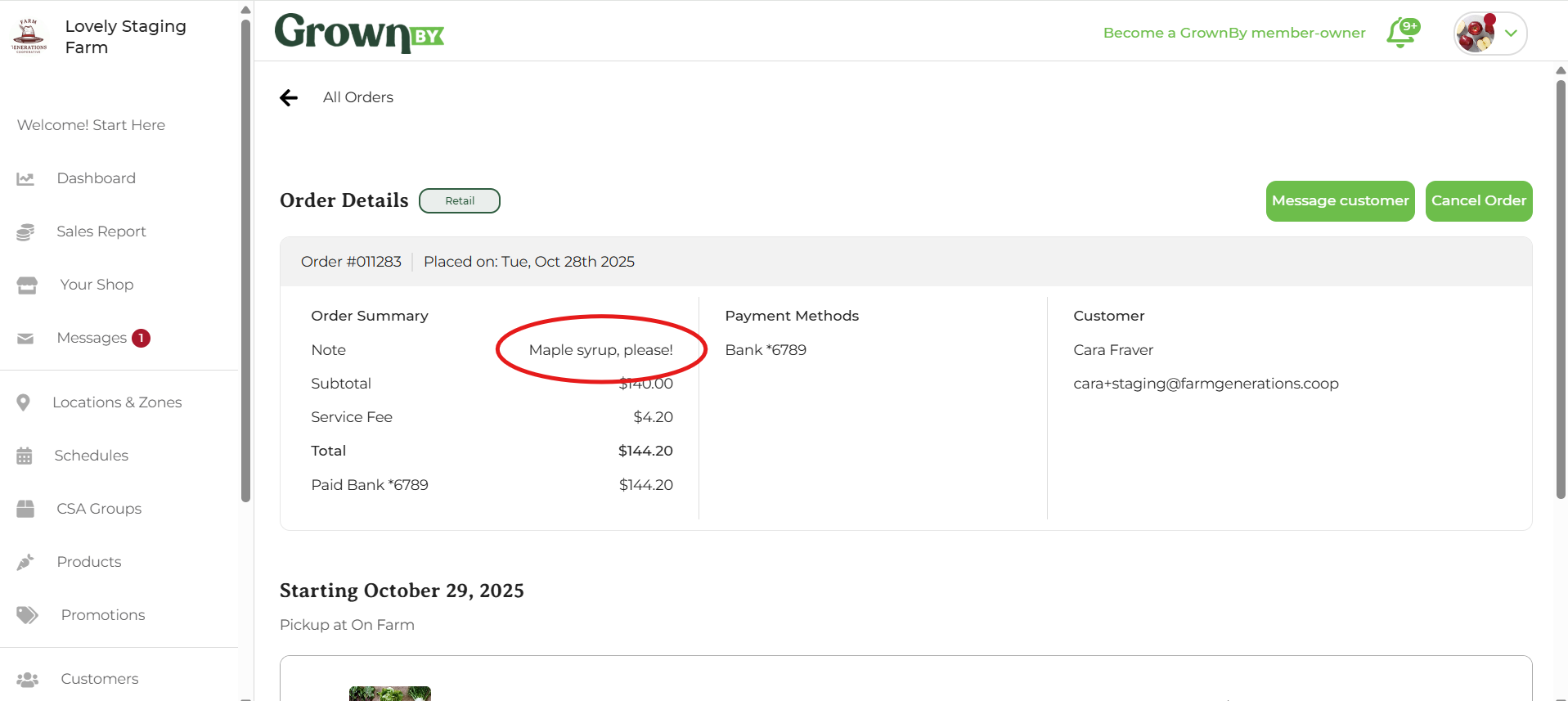Click the product thumbnail image

(x=389, y=694)
